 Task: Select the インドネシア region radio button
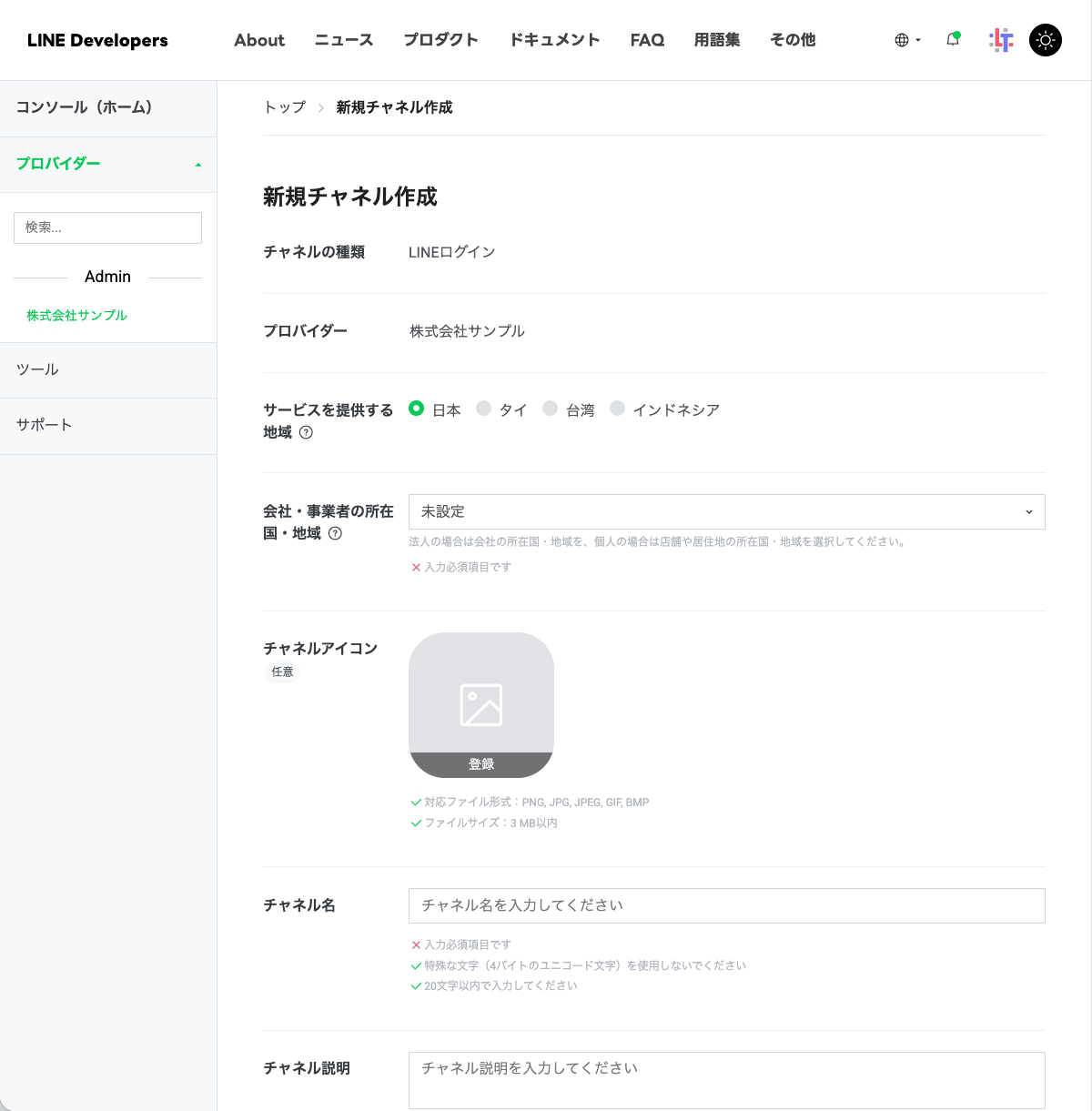617,409
